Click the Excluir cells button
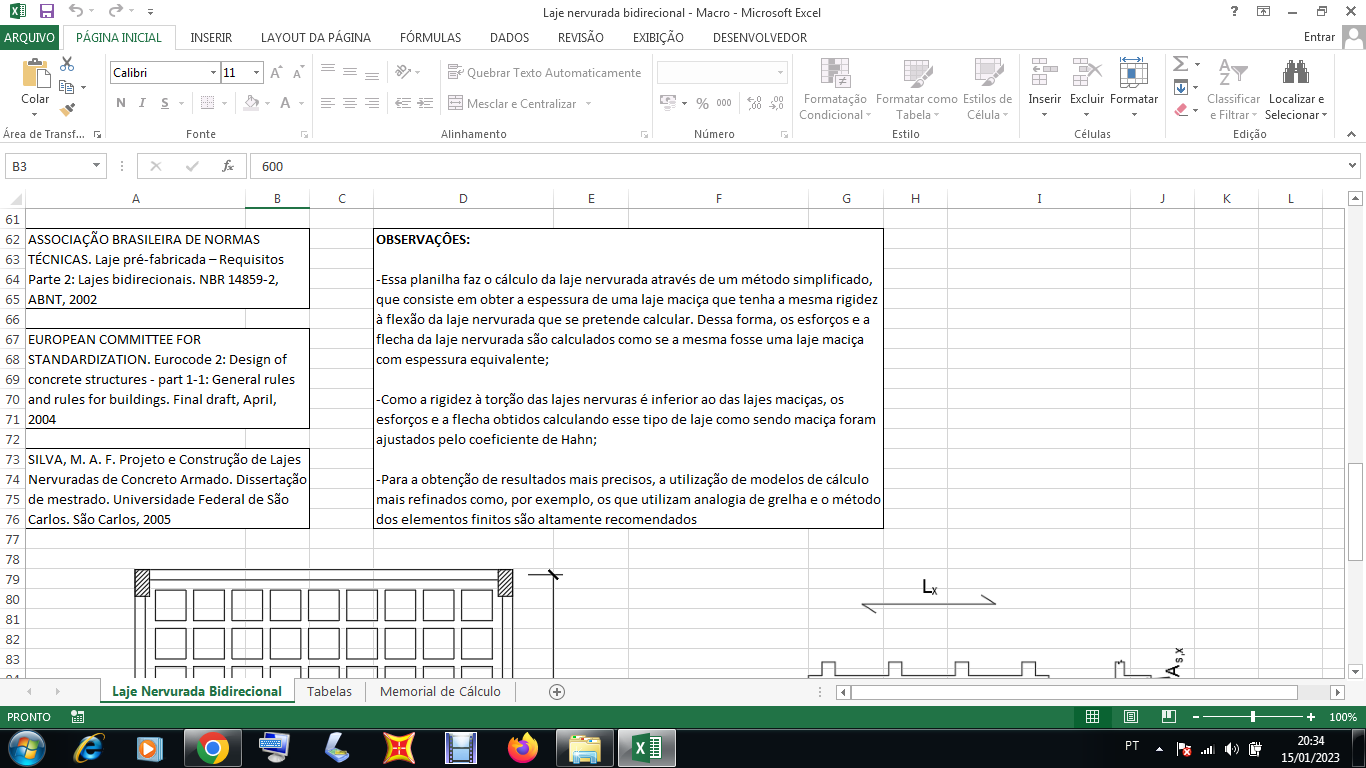Image resolution: width=1366 pixels, height=768 pixels. click(1087, 89)
